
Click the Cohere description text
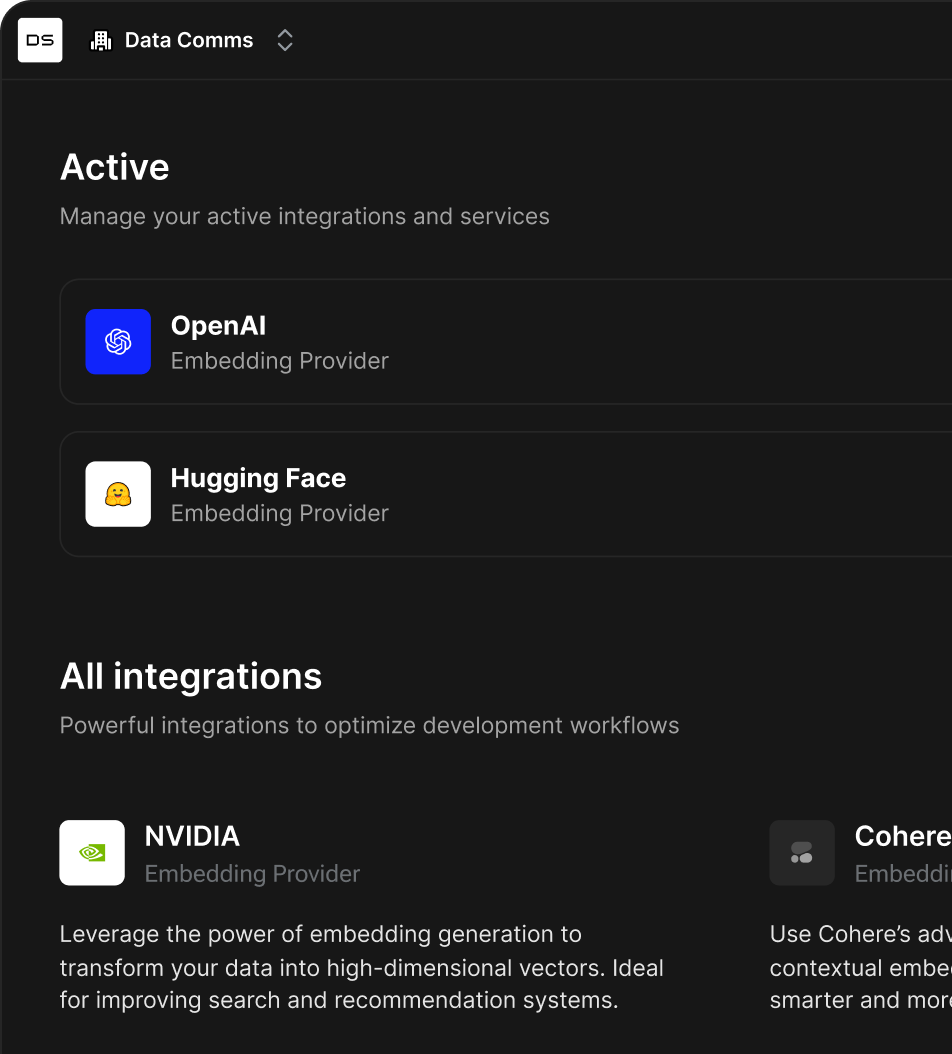tap(860, 967)
